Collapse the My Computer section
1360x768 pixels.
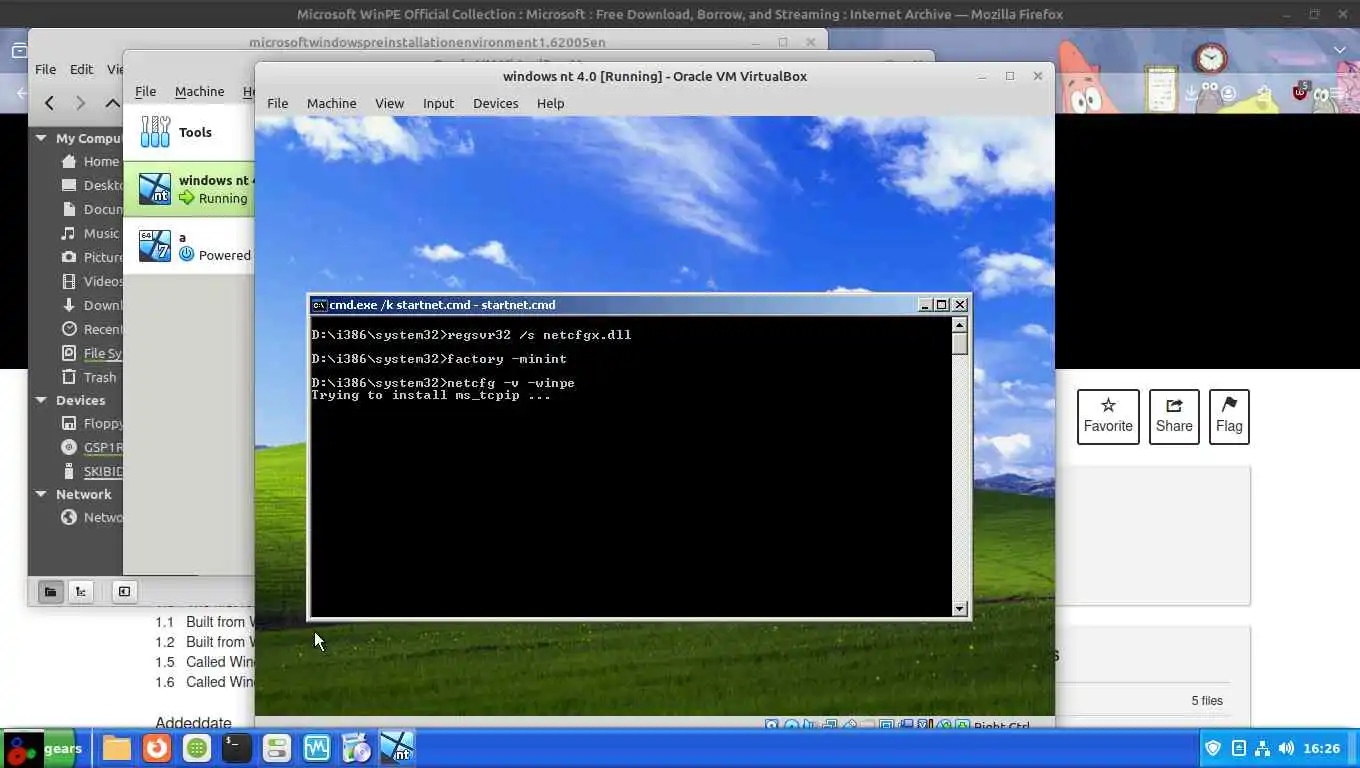[41, 138]
